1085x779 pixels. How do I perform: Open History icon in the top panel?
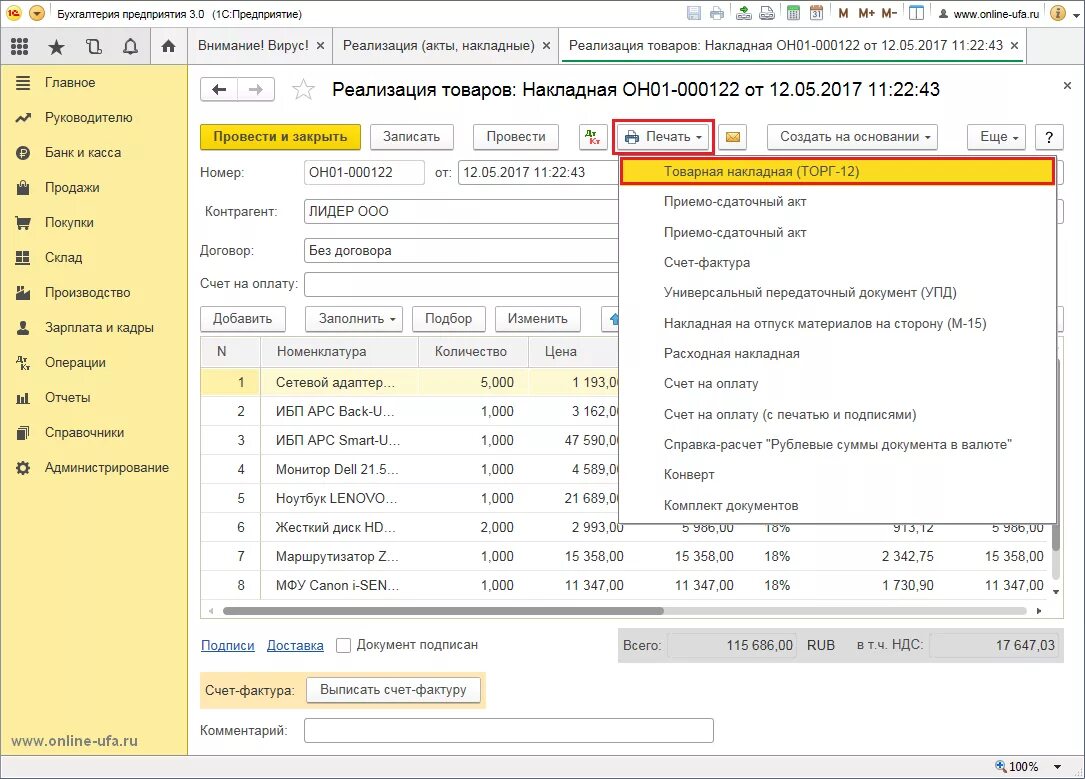pyautogui.click(x=93, y=46)
